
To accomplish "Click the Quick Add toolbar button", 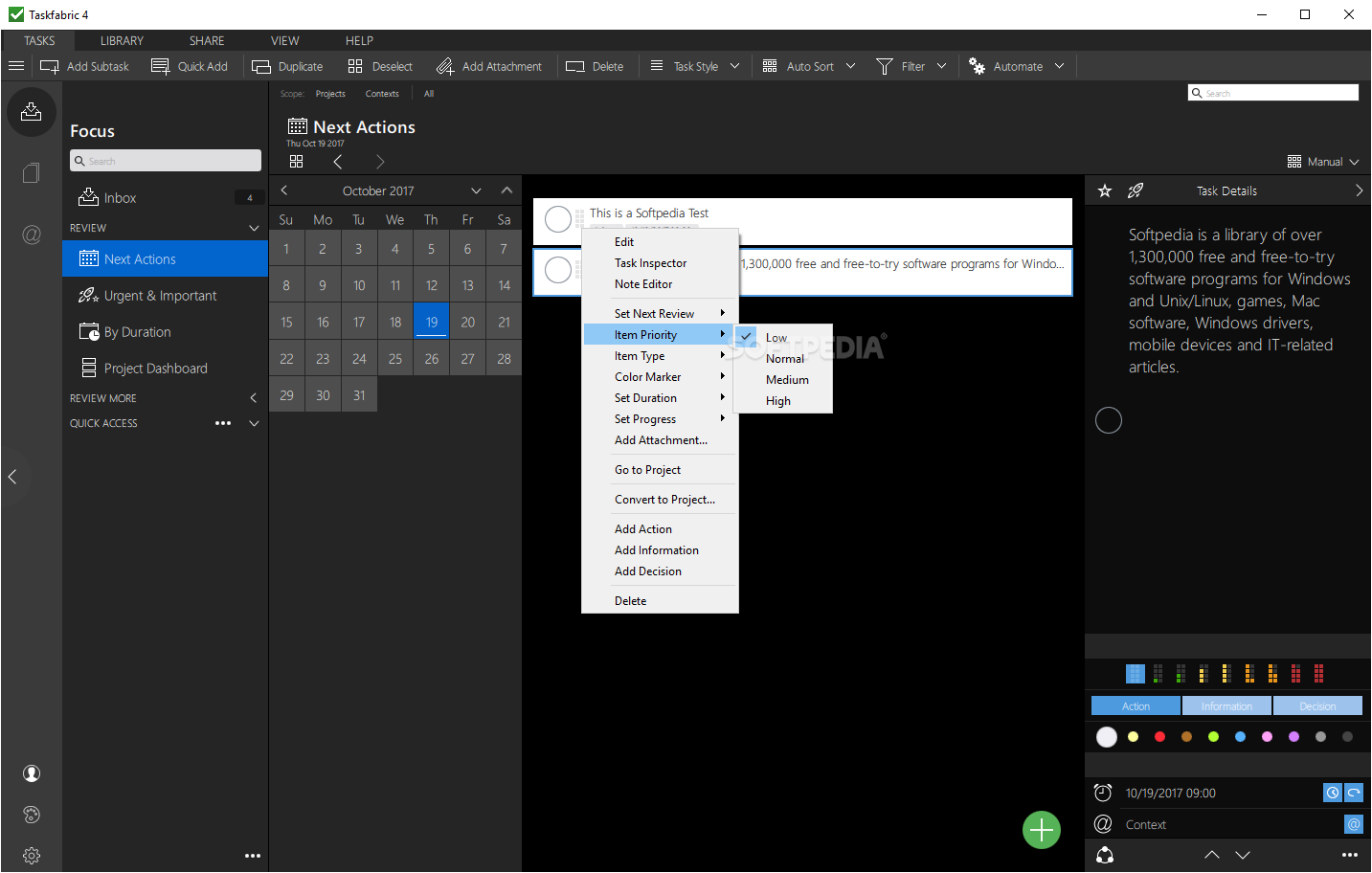I will tap(190, 66).
